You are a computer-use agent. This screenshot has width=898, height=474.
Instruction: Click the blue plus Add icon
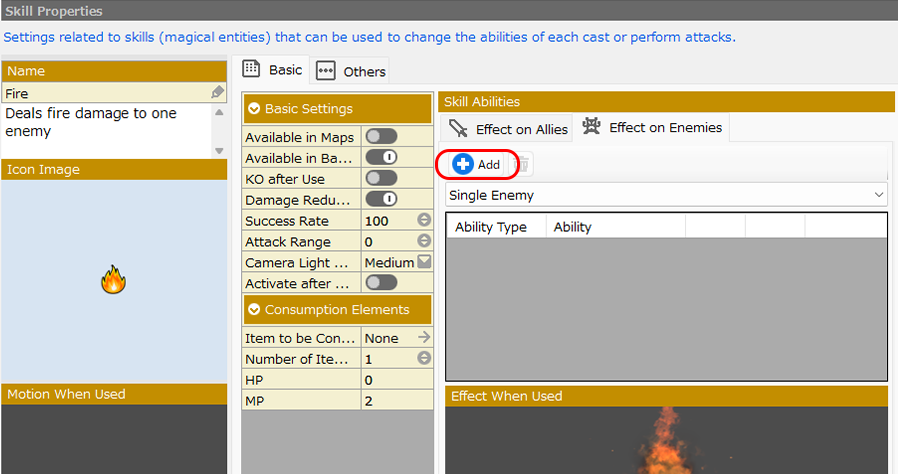463,164
